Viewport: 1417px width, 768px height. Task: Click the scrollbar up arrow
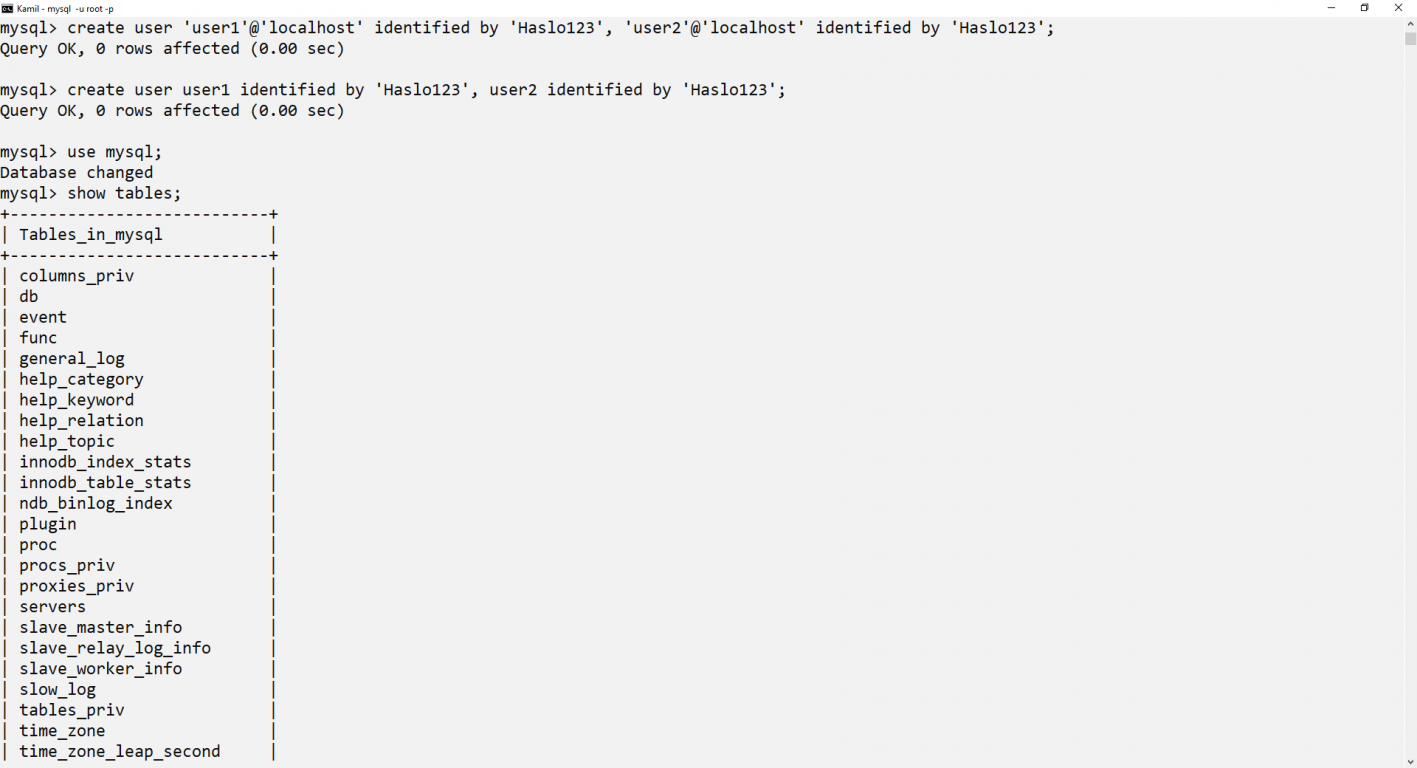pos(1410,24)
